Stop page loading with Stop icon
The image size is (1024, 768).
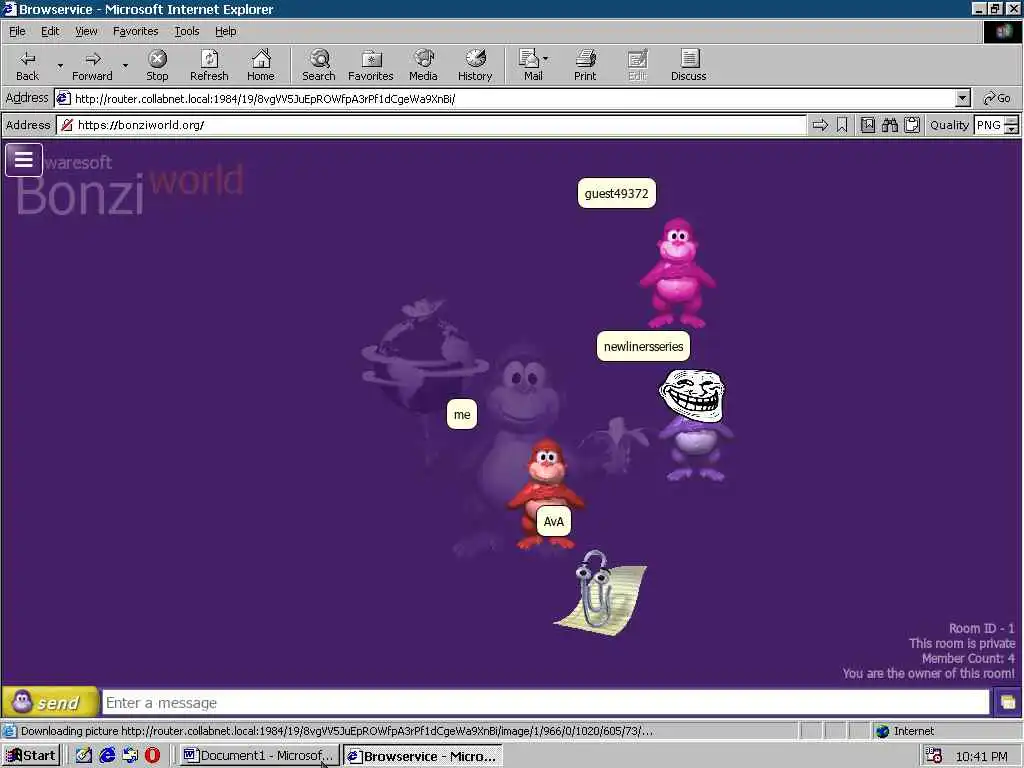pos(157,65)
